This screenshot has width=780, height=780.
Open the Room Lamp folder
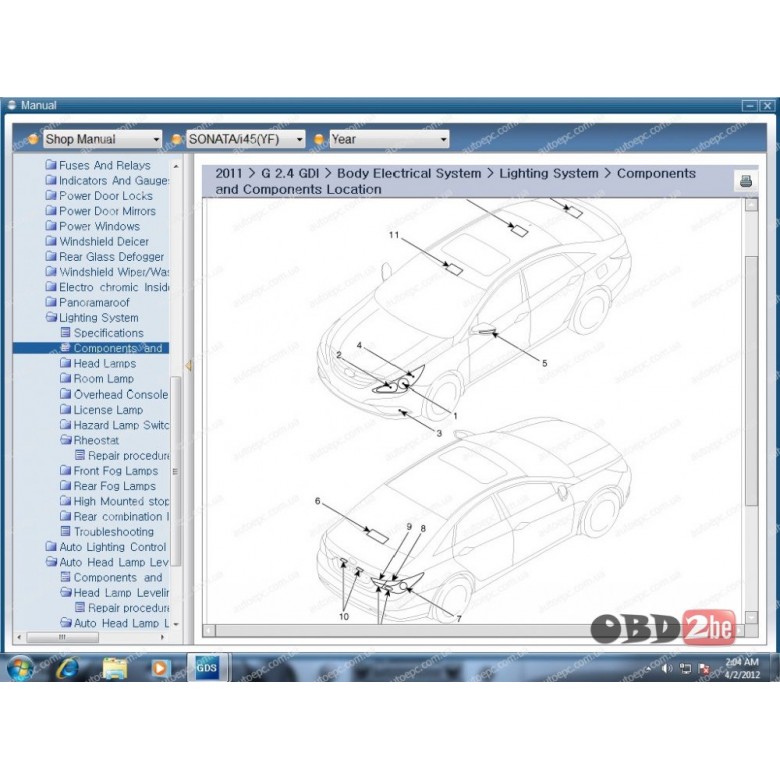pyautogui.click(x=97, y=379)
